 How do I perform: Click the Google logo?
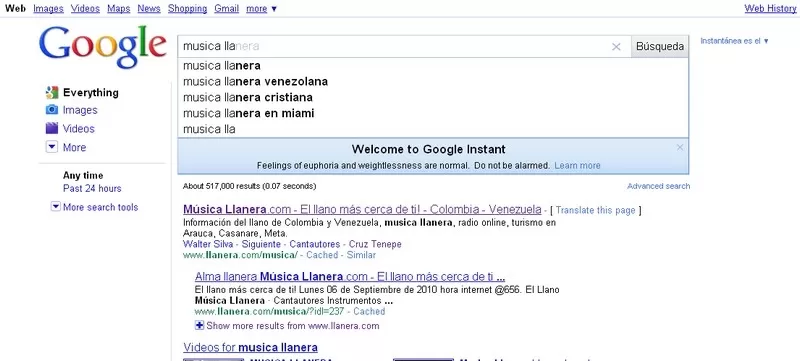pyautogui.click(x=103, y=47)
